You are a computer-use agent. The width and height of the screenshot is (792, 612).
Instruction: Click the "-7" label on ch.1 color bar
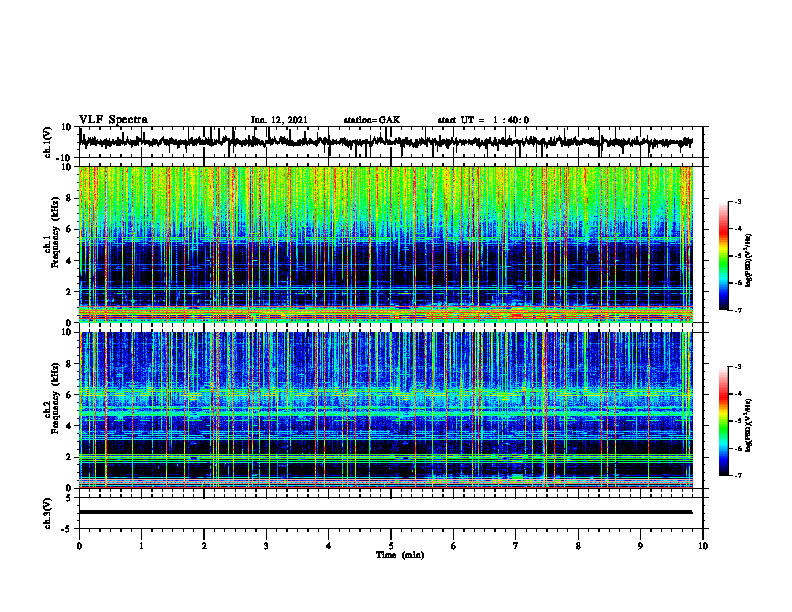(737, 310)
